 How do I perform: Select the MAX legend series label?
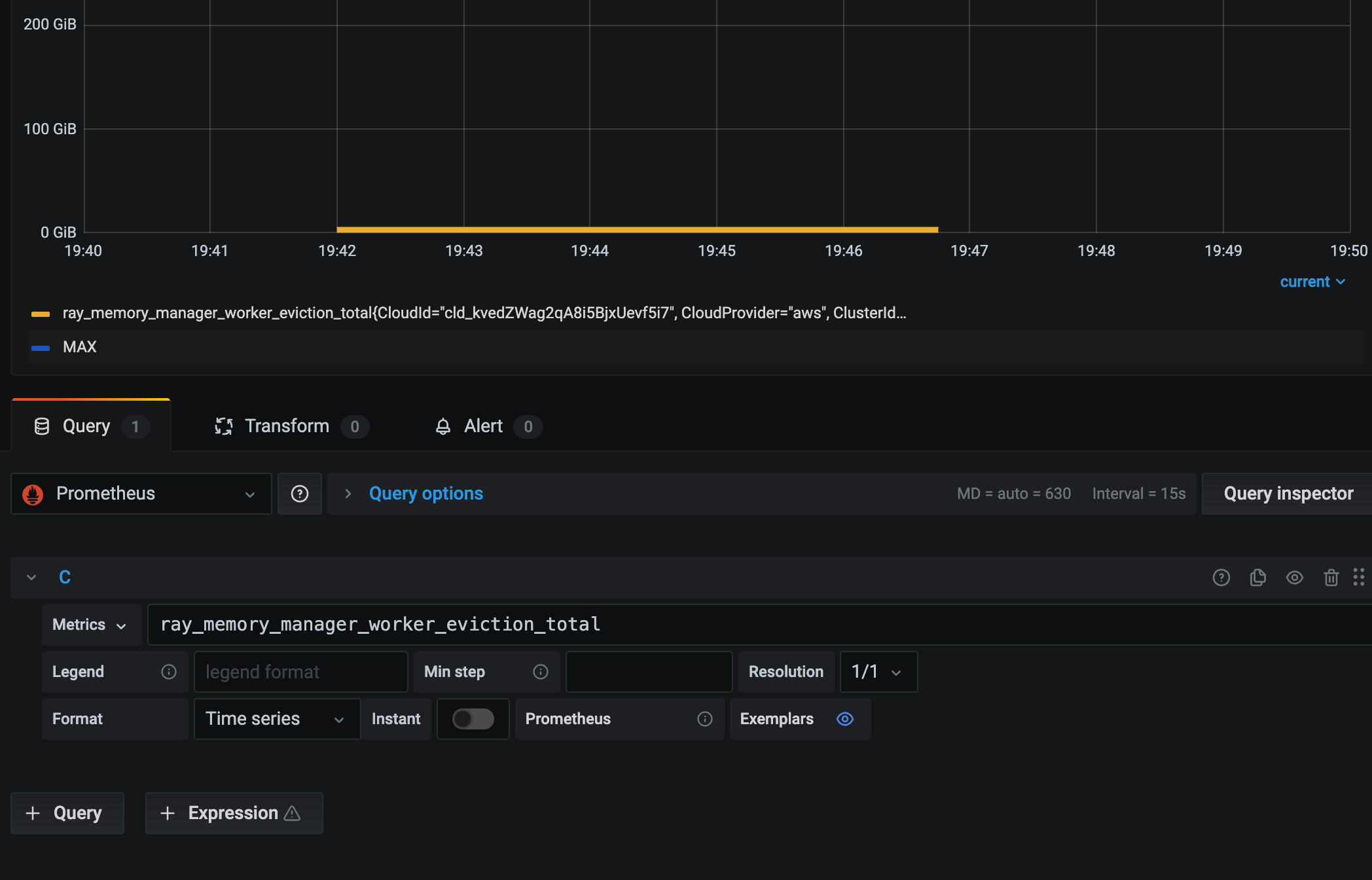[x=80, y=347]
